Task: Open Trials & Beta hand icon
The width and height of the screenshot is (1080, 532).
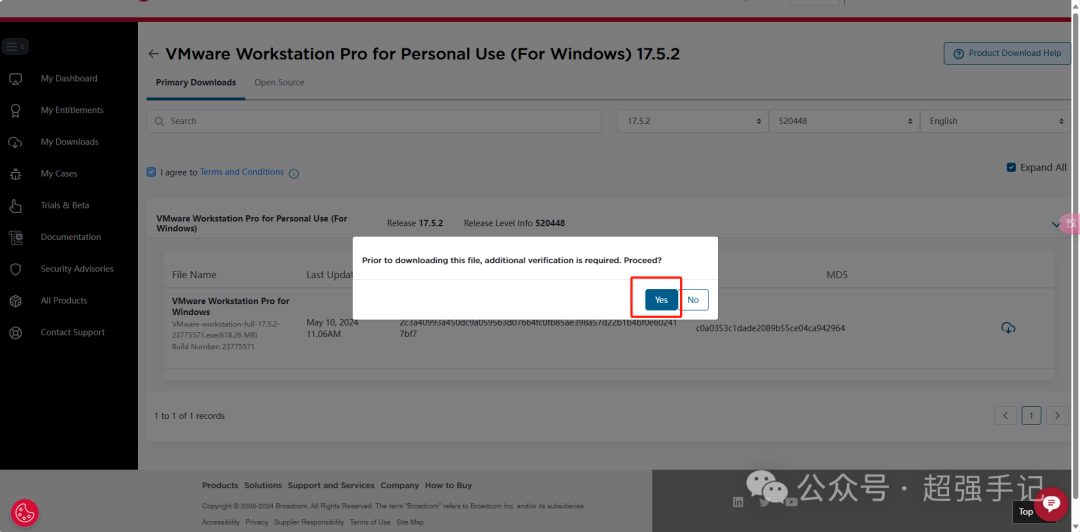Action: [16, 205]
